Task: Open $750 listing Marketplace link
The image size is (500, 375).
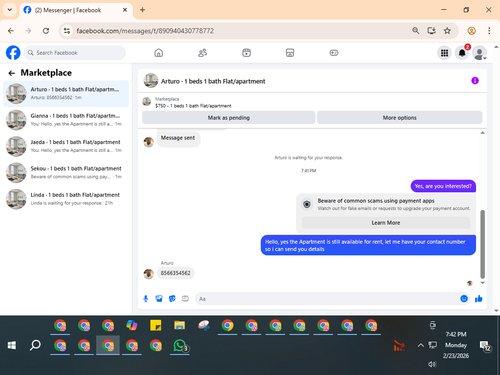Action: pyautogui.click(x=193, y=106)
